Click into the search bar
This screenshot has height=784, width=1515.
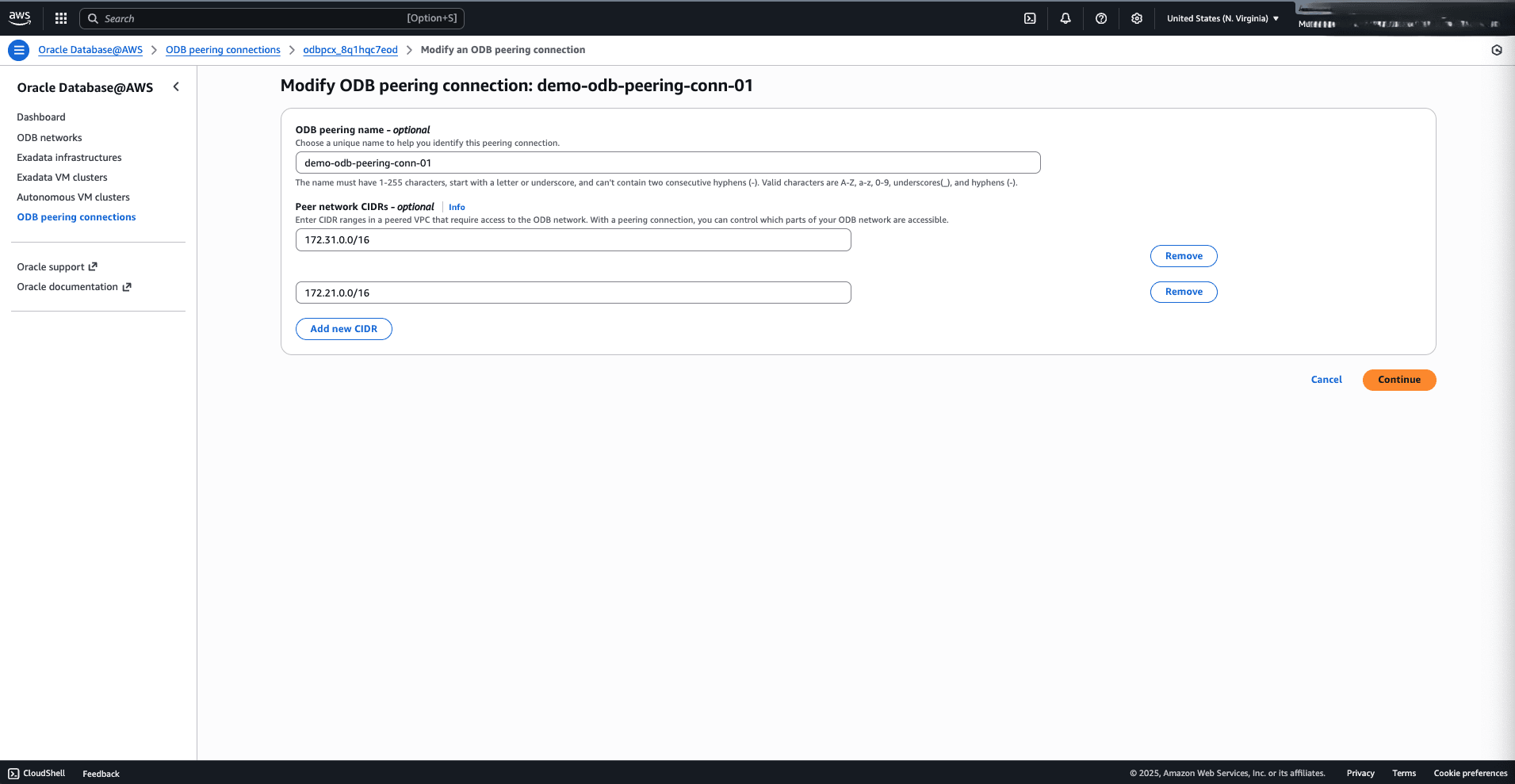point(270,17)
